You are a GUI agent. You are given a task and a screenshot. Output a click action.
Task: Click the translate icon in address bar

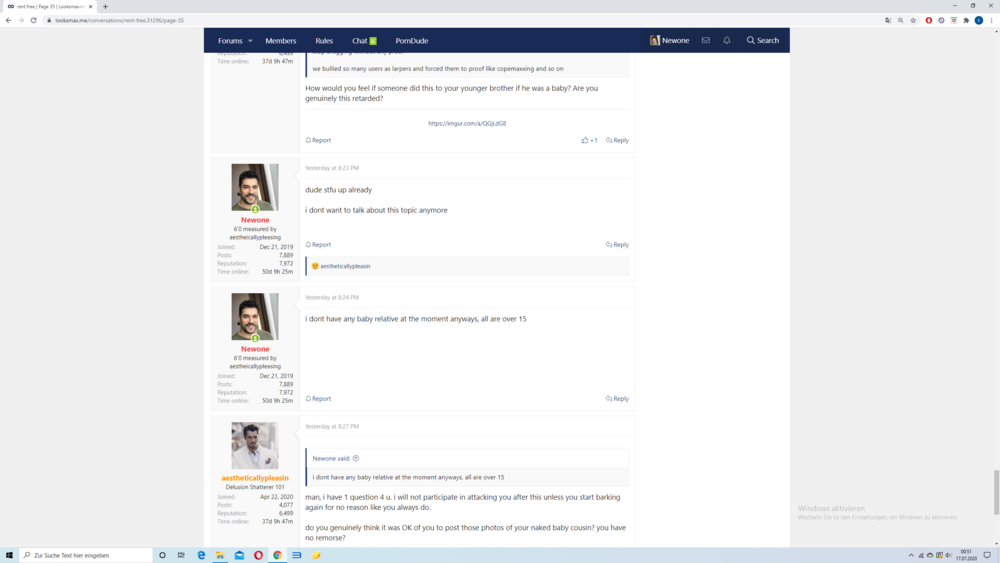(888, 20)
